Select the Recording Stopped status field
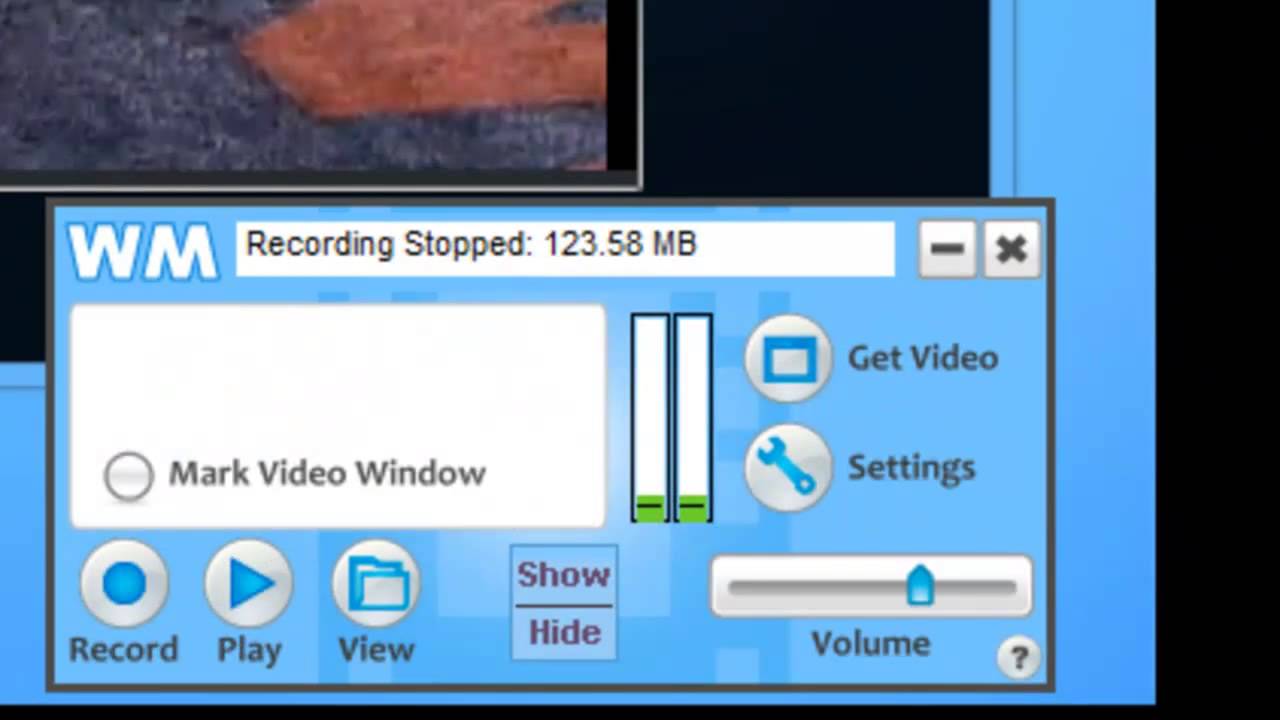This screenshot has height=720, width=1280. (565, 244)
